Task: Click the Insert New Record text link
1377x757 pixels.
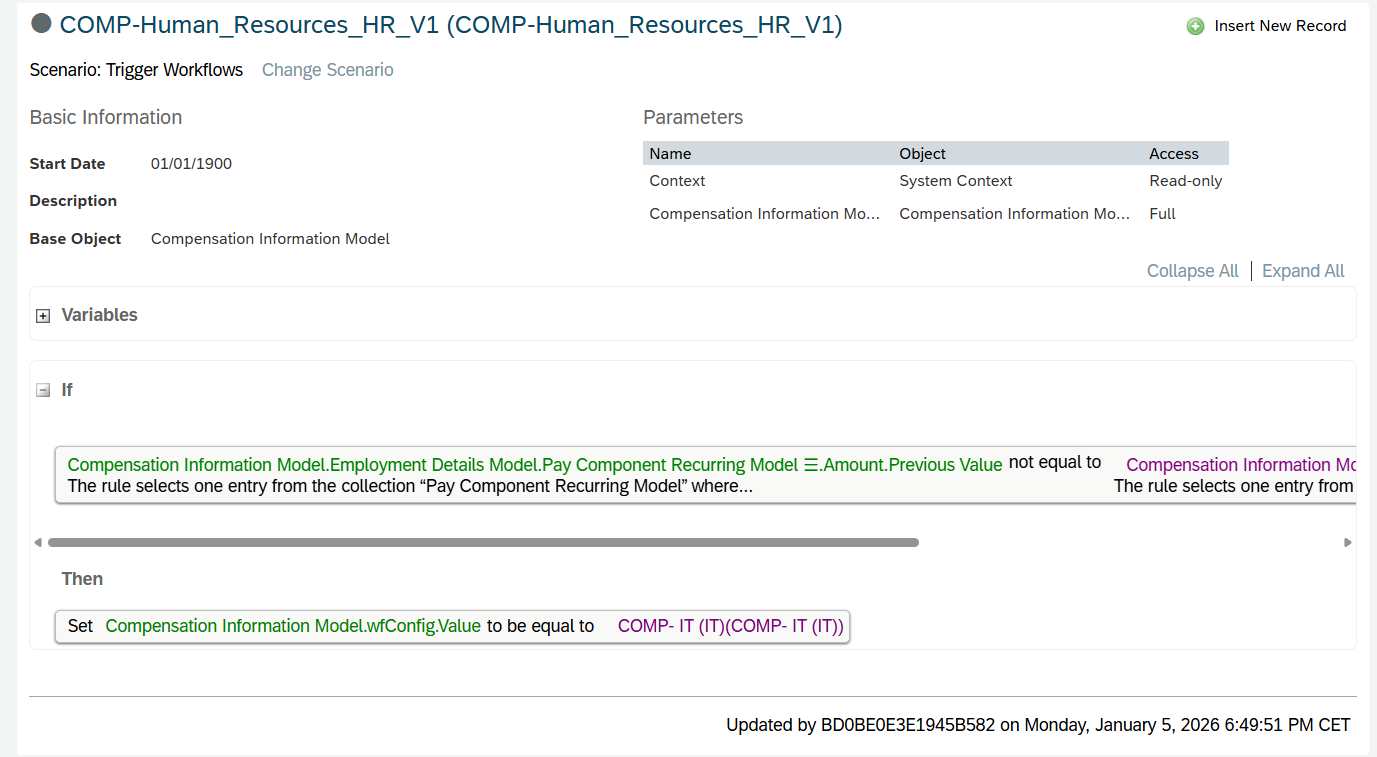Action: tap(1280, 26)
